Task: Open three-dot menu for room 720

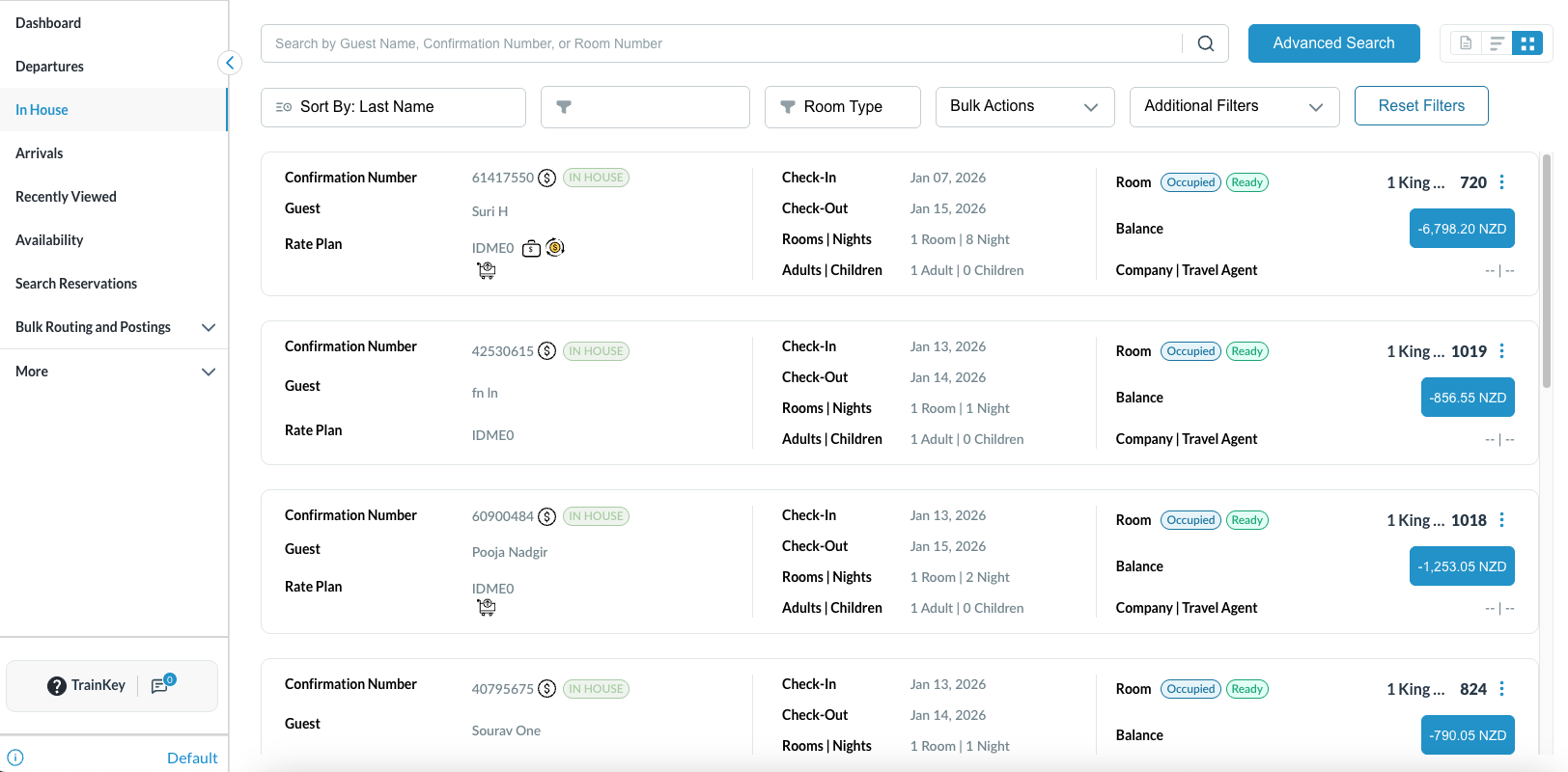Action: 1501,182
